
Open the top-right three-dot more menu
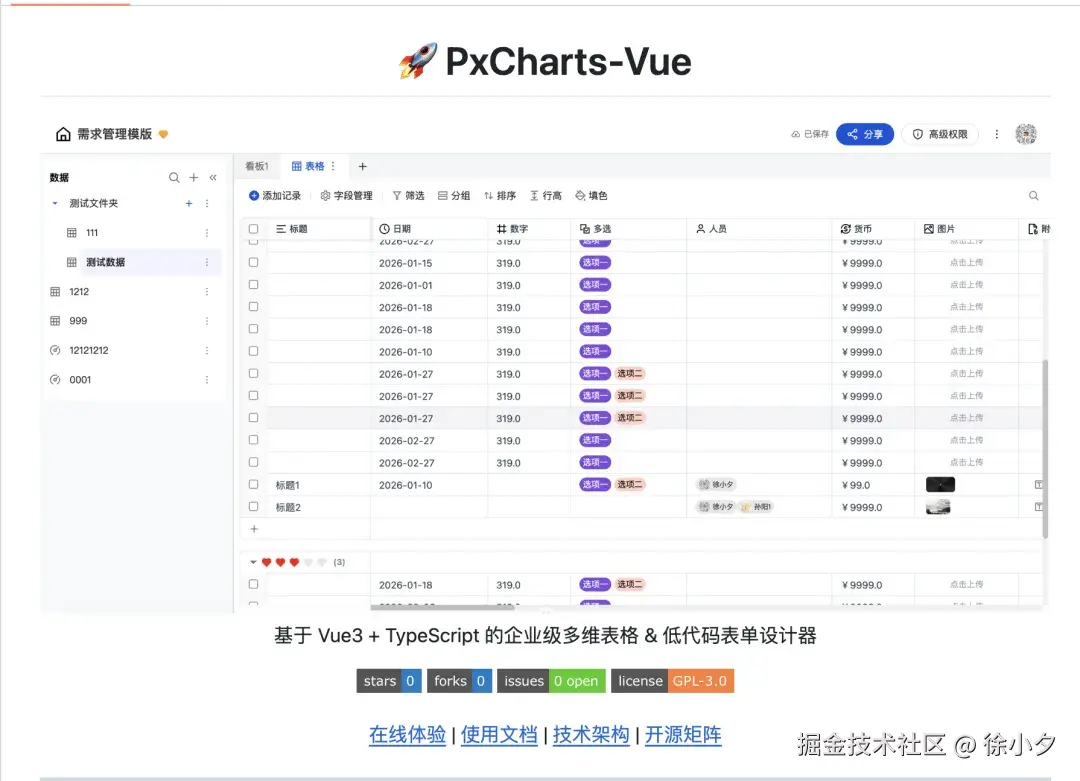point(997,134)
